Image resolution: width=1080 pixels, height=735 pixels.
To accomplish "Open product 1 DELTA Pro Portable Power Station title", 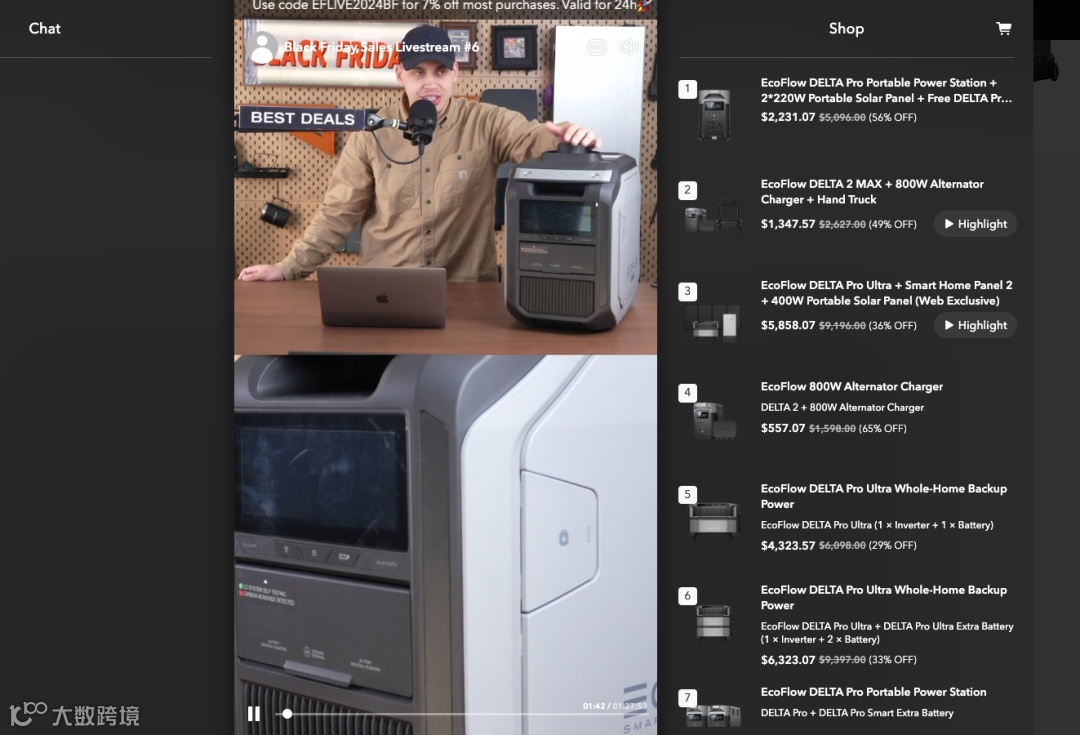I will point(886,90).
